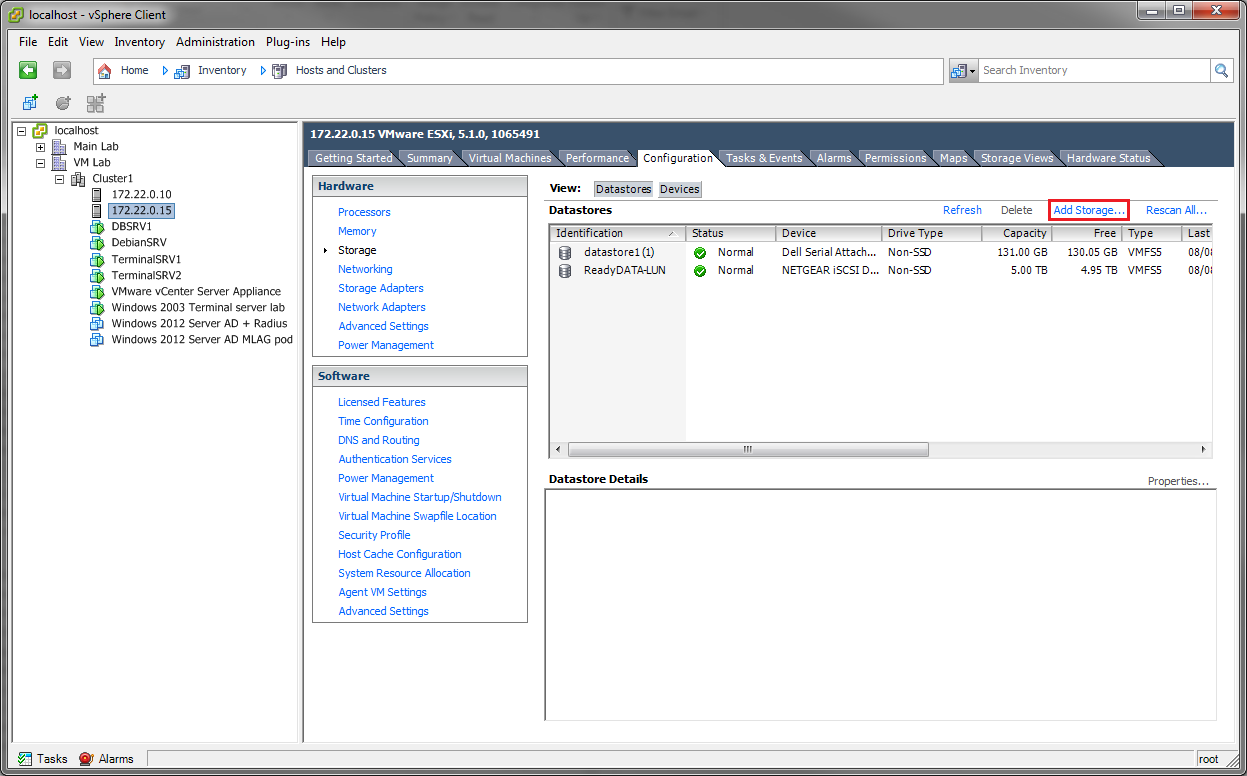Click the datastore icon beside datastore1 (1)

tap(564, 252)
